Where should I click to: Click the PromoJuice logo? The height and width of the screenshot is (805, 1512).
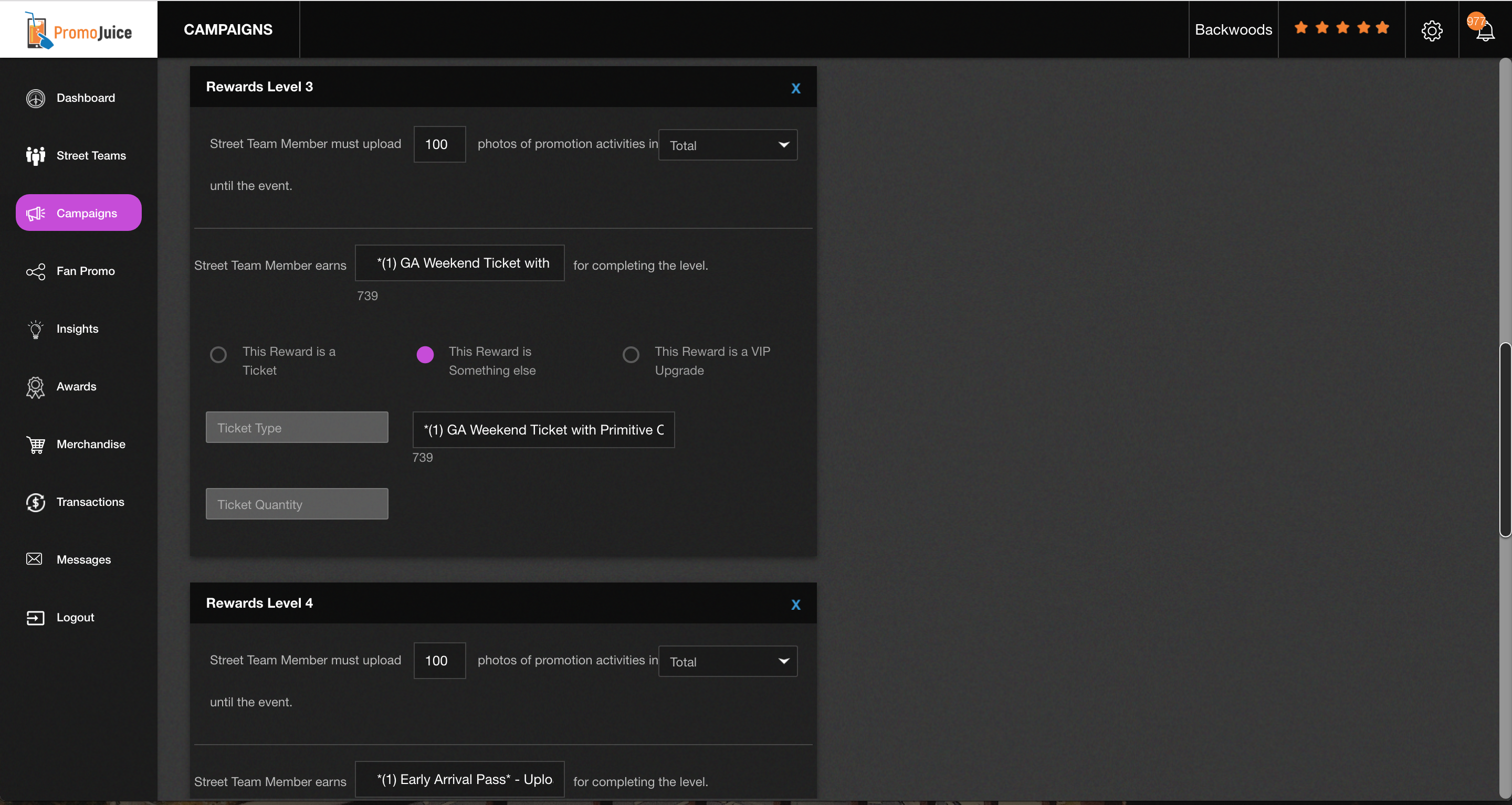pyautogui.click(x=79, y=30)
